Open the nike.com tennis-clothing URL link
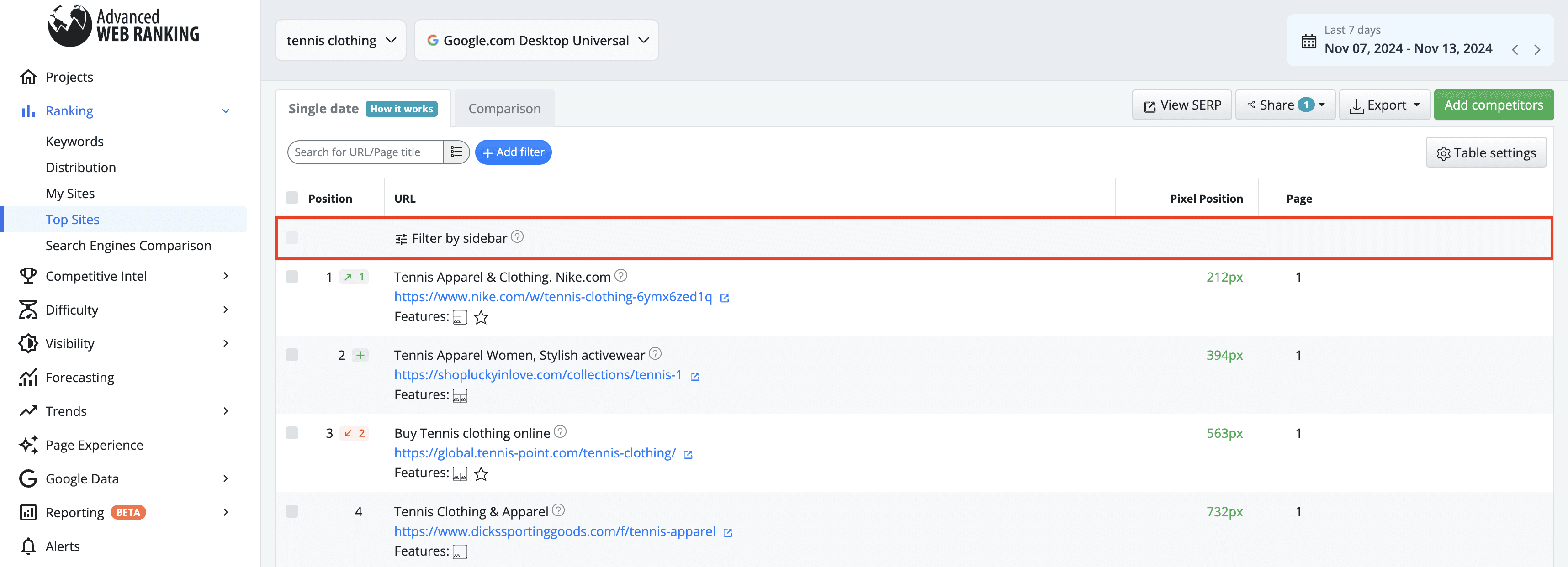Viewport: 1568px width, 567px height. (553, 296)
